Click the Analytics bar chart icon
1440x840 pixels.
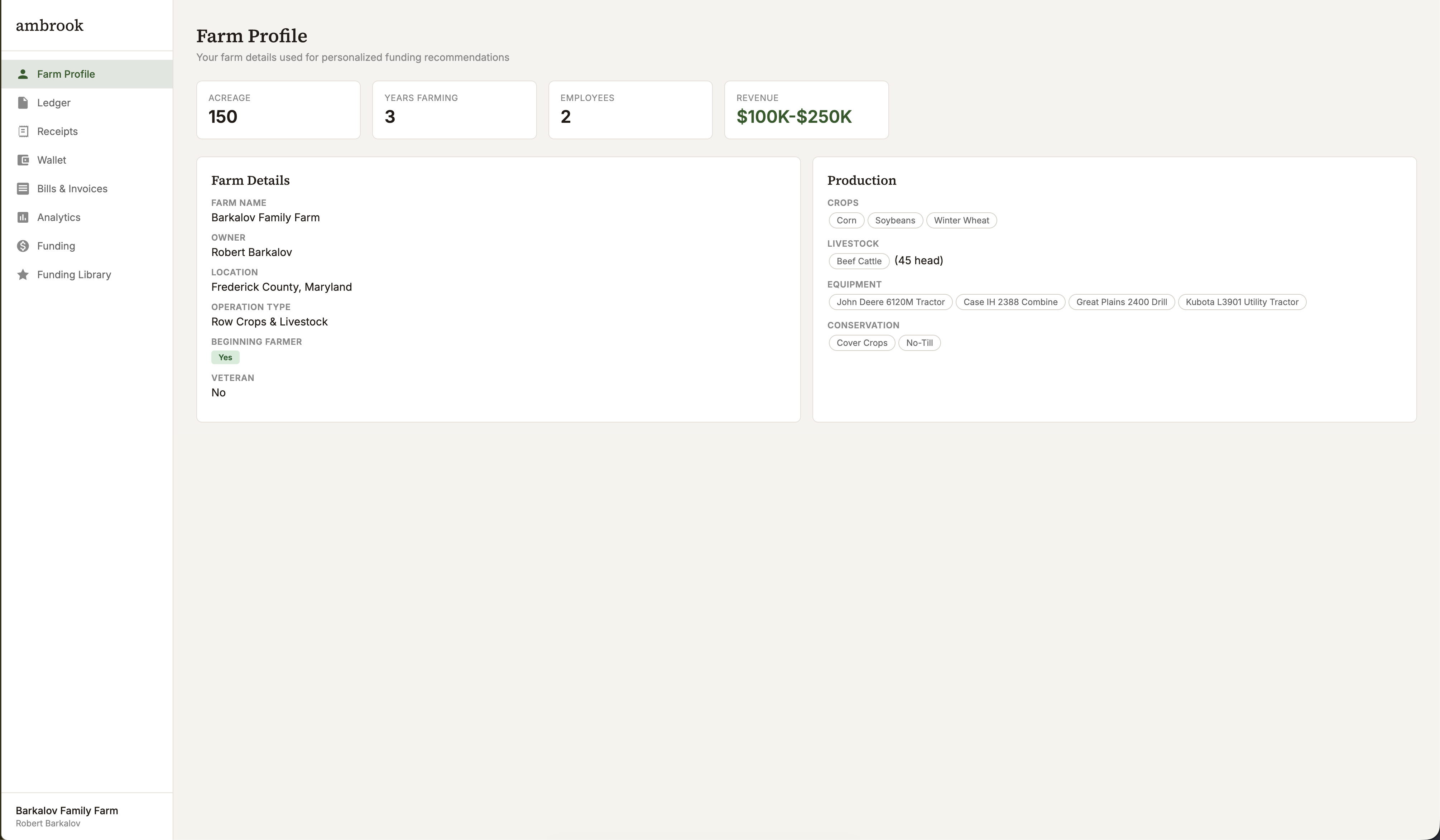point(23,218)
